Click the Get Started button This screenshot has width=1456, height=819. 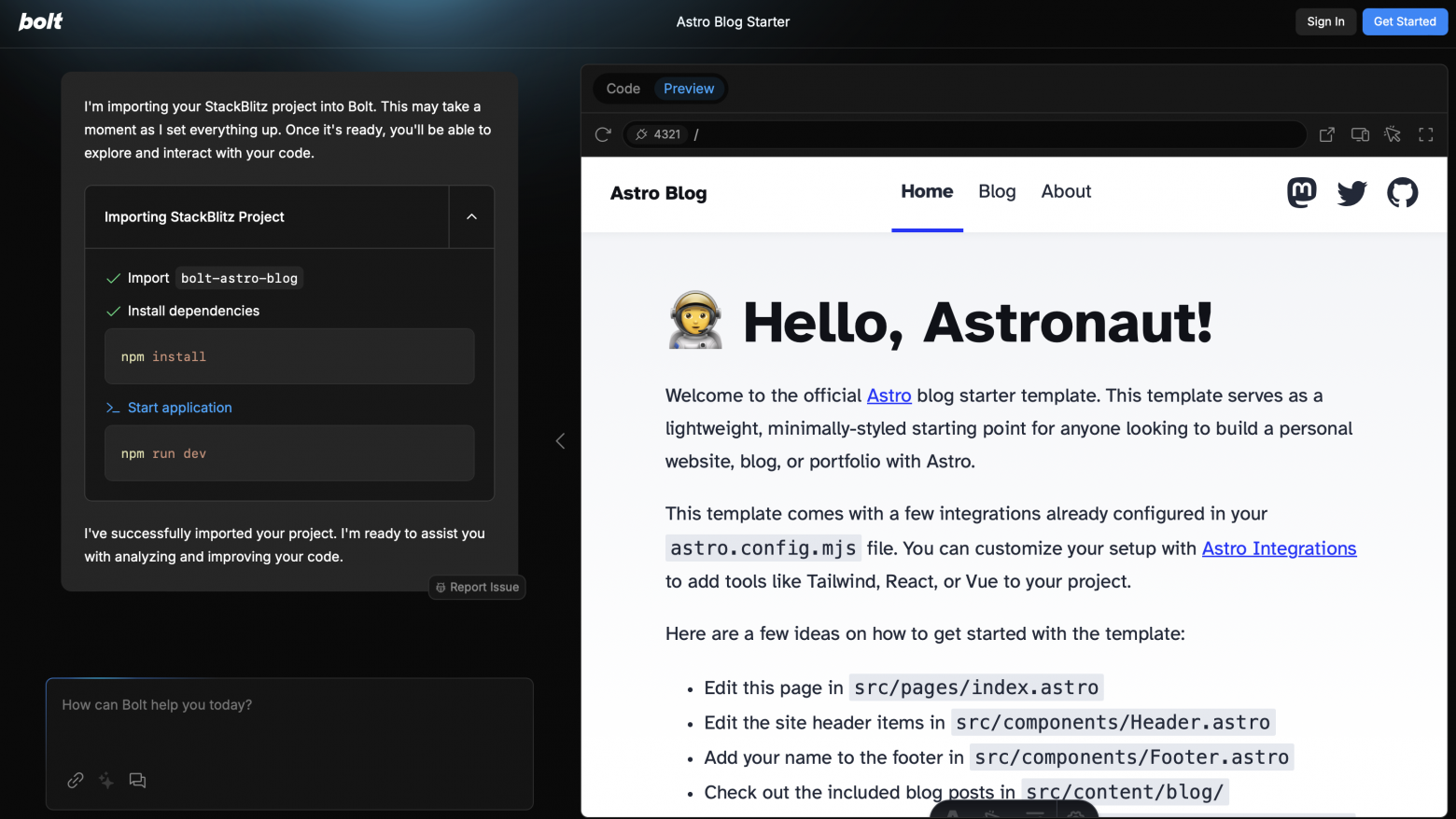point(1404,21)
